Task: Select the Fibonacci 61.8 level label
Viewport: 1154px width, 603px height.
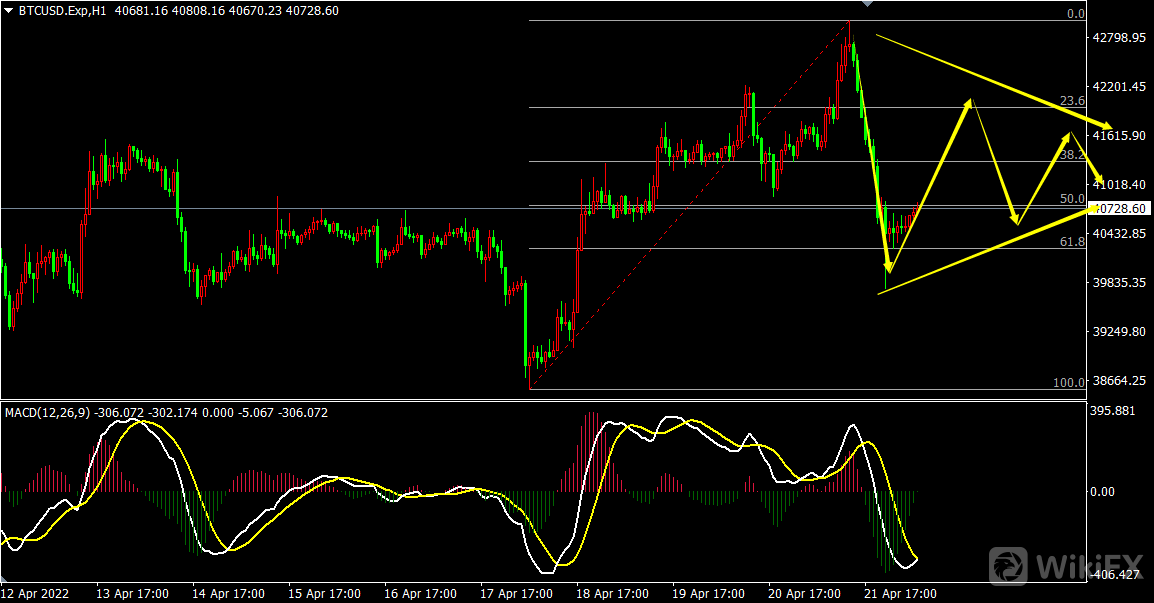Action: tap(1072, 241)
